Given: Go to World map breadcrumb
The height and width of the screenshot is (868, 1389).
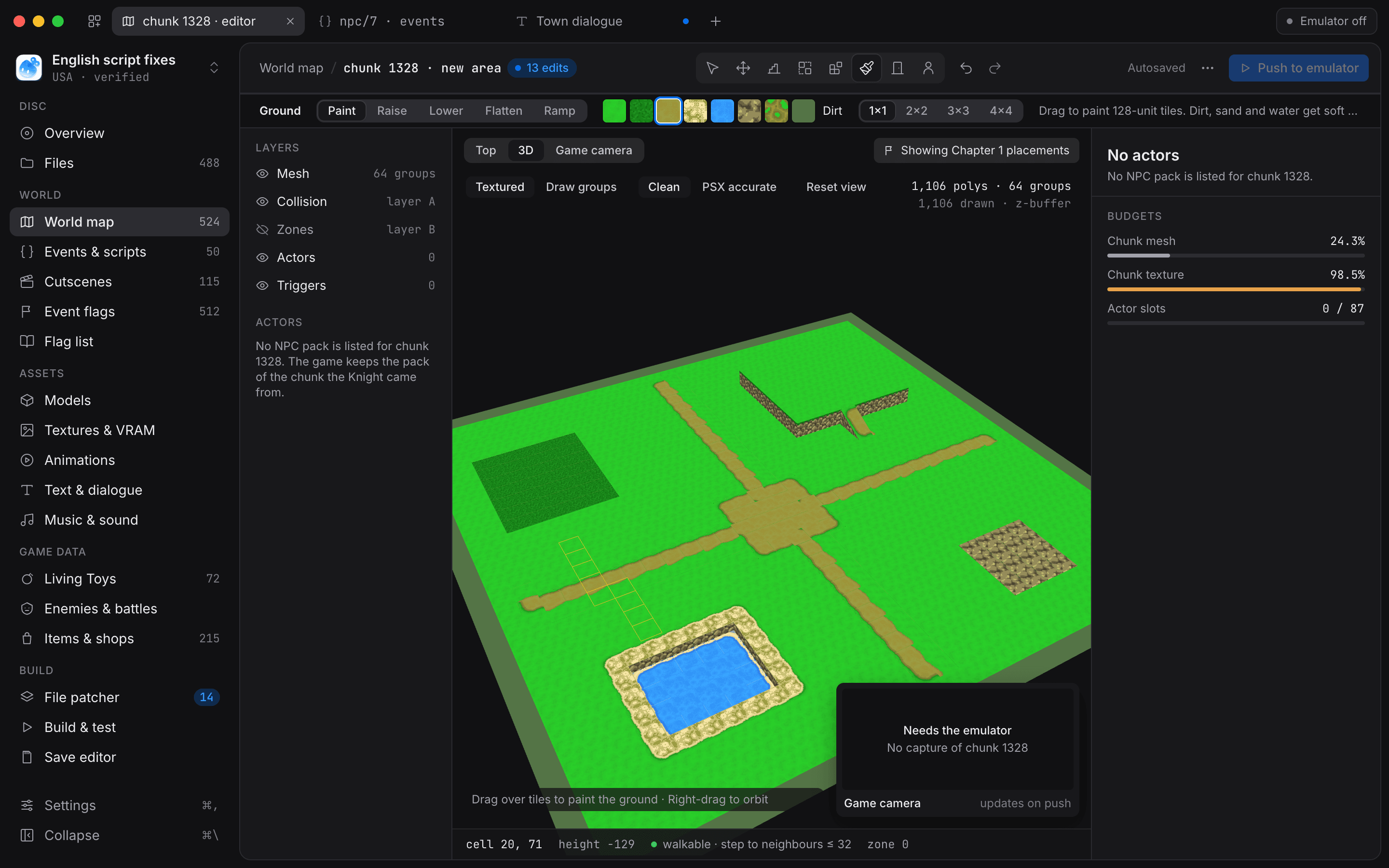Looking at the screenshot, I should click(291, 68).
